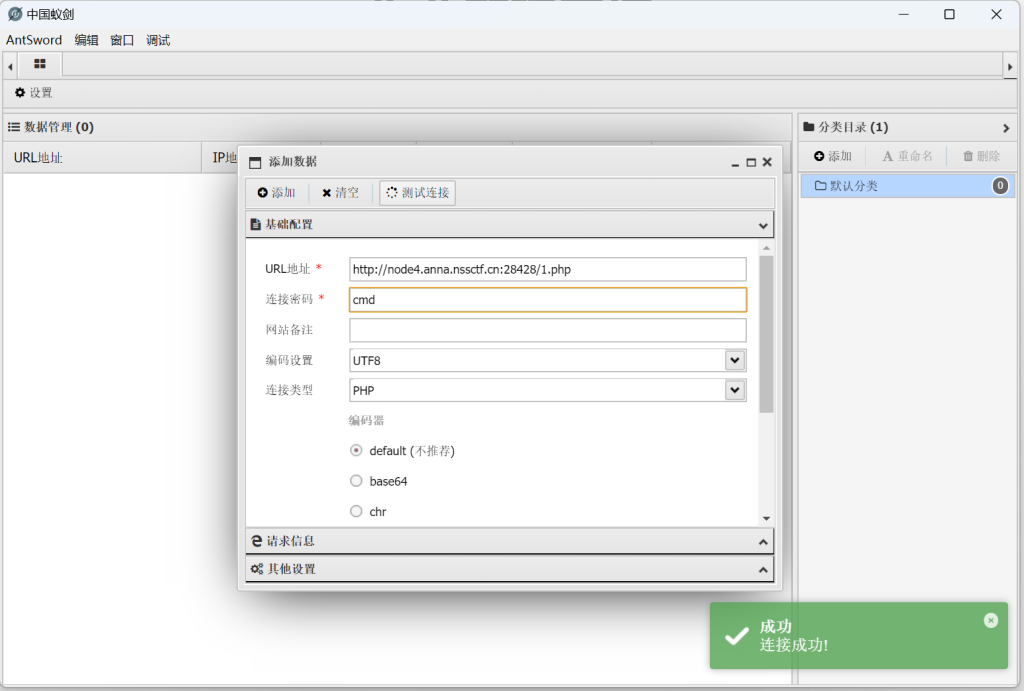Screen dimensions: 1024x691
Task: Open the 编辑 menu
Action: coord(86,41)
